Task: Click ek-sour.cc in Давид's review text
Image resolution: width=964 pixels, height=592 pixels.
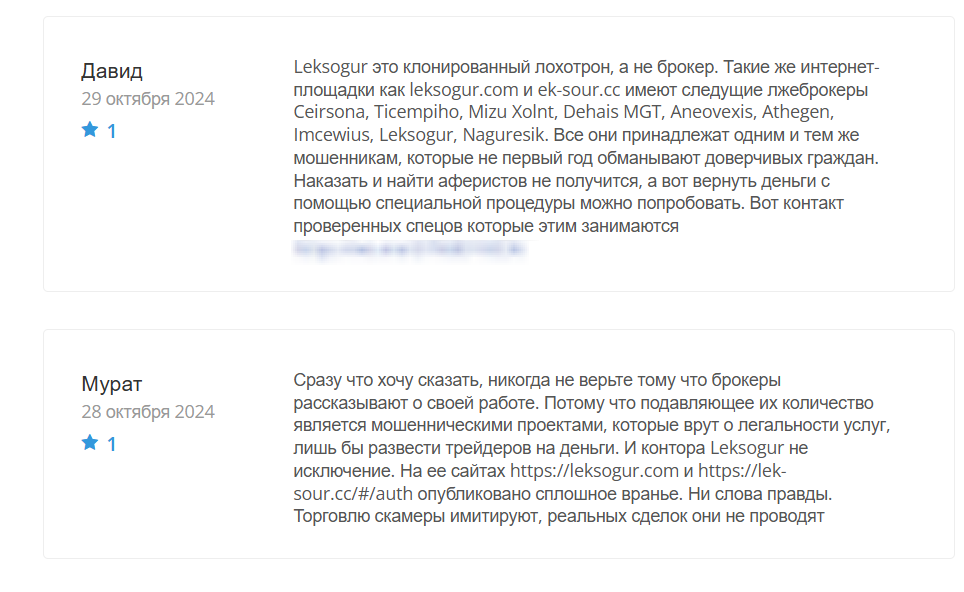Action: click(579, 91)
